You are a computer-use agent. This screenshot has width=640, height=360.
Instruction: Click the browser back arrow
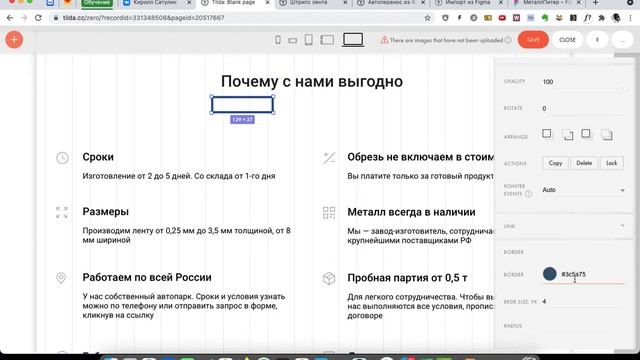pyautogui.click(x=10, y=18)
